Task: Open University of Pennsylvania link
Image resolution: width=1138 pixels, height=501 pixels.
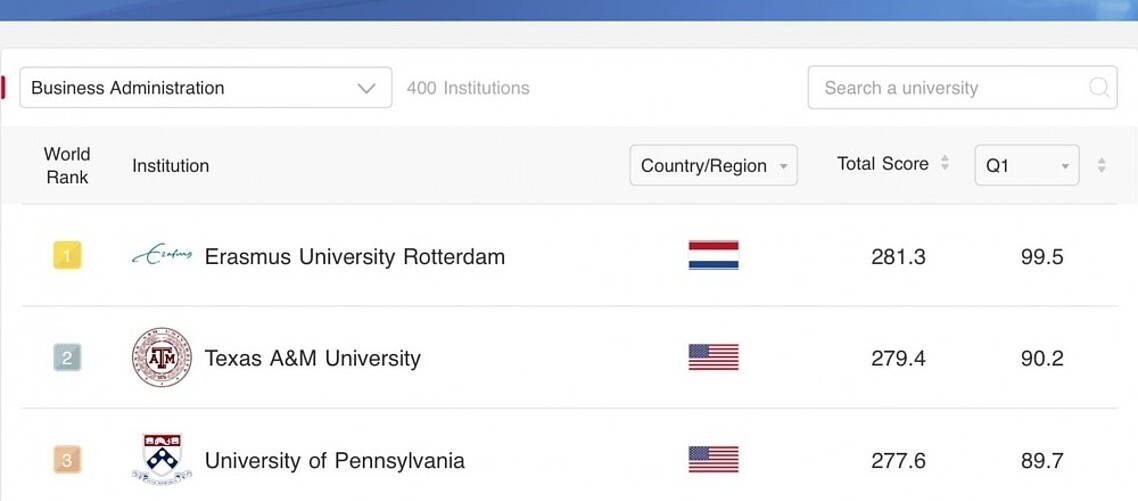Action: point(335,460)
